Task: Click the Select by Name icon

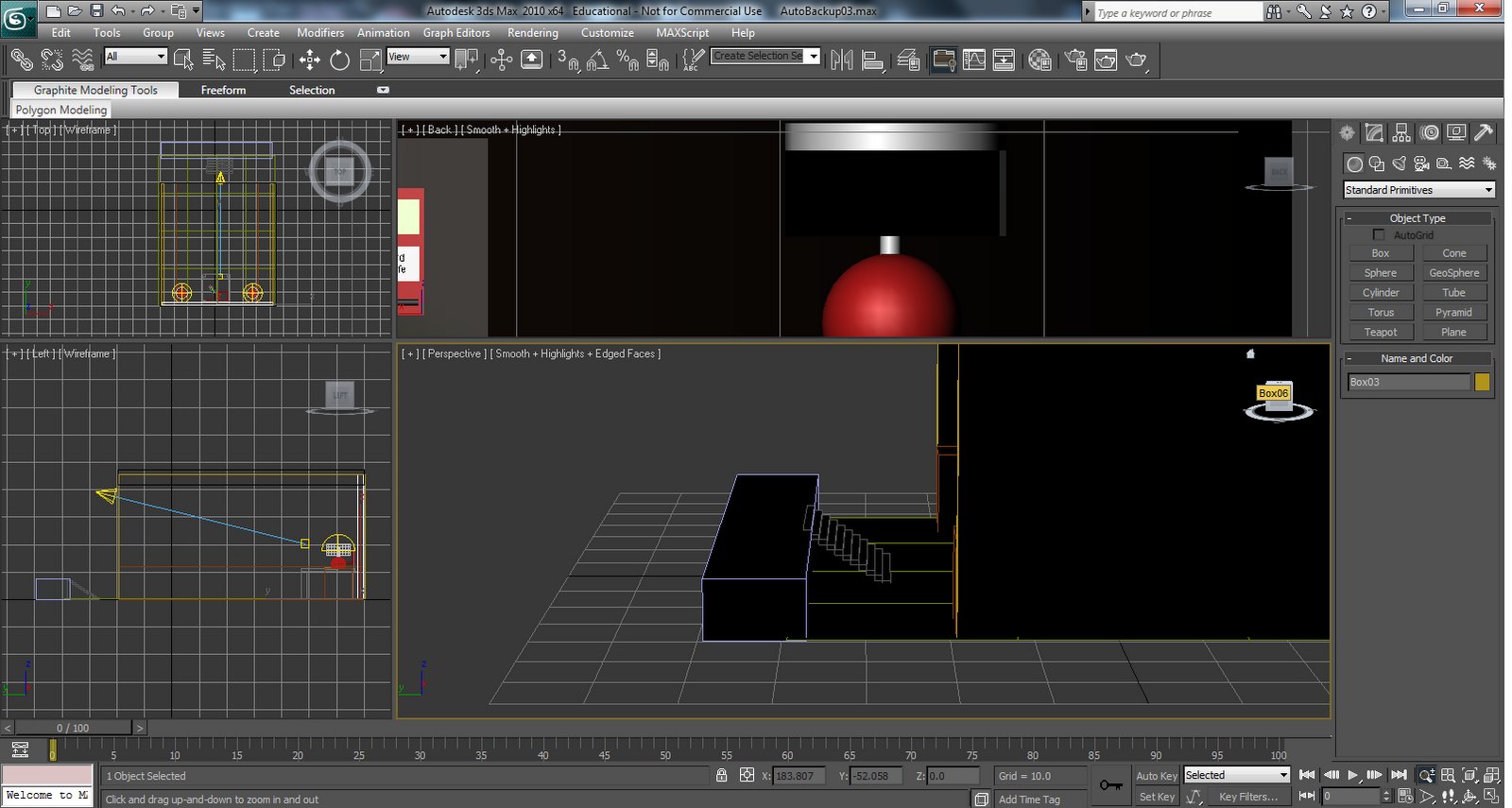Action: click(x=214, y=60)
